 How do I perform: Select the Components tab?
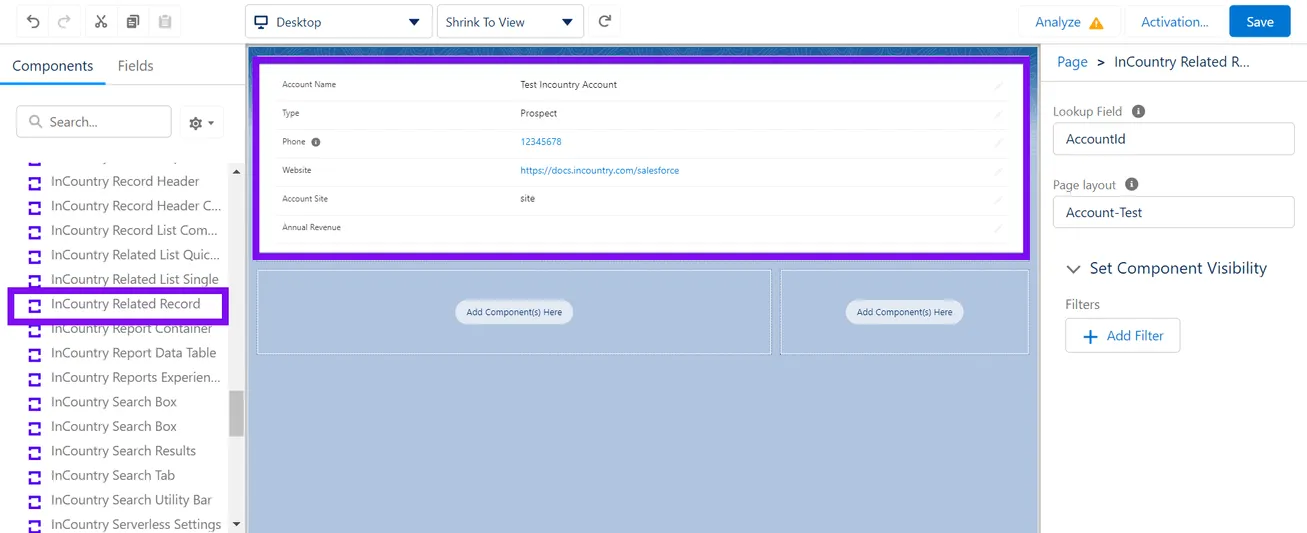[53, 66]
